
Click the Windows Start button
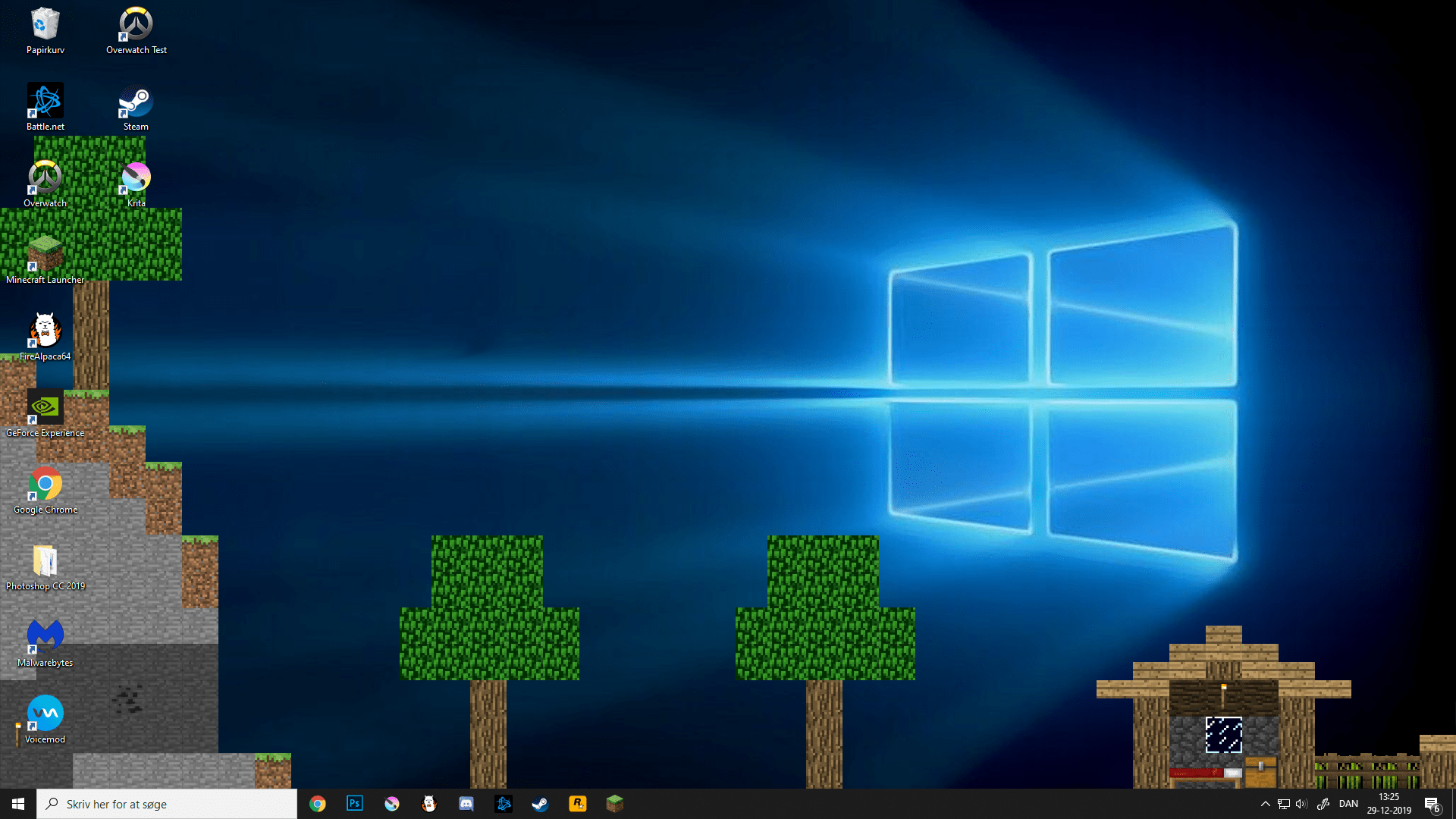coord(18,804)
